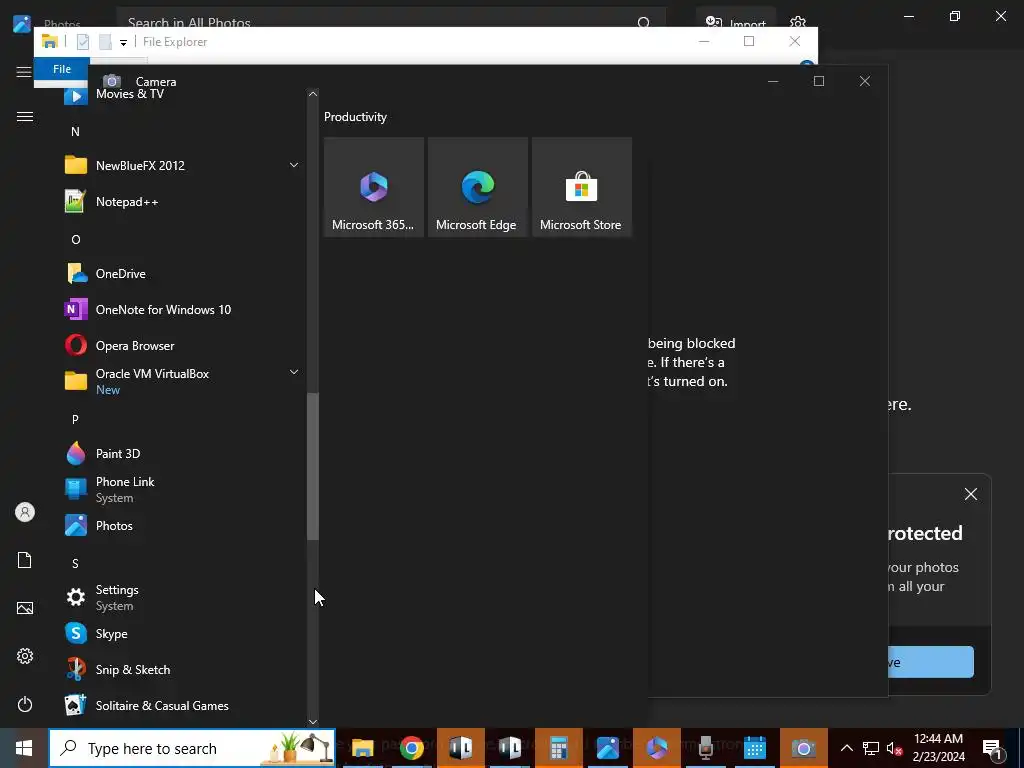Open the Microsoft Store tile
Image resolution: width=1024 pixels, height=768 pixels.
click(581, 187)
